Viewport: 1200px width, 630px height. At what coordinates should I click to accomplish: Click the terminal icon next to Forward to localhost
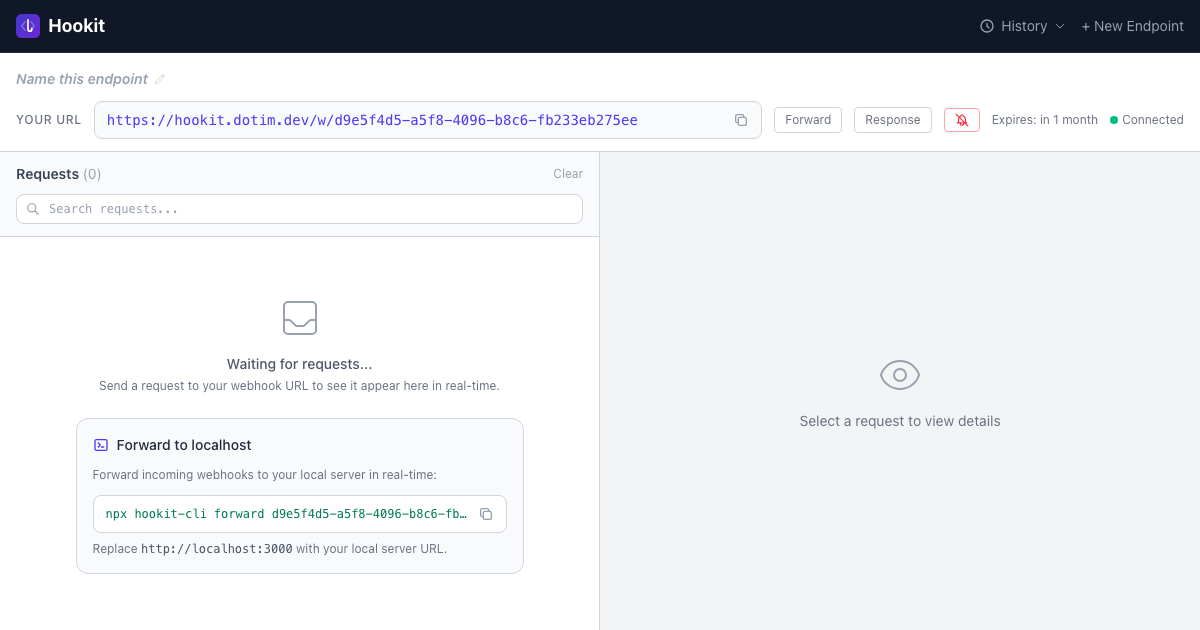(101, 445)
